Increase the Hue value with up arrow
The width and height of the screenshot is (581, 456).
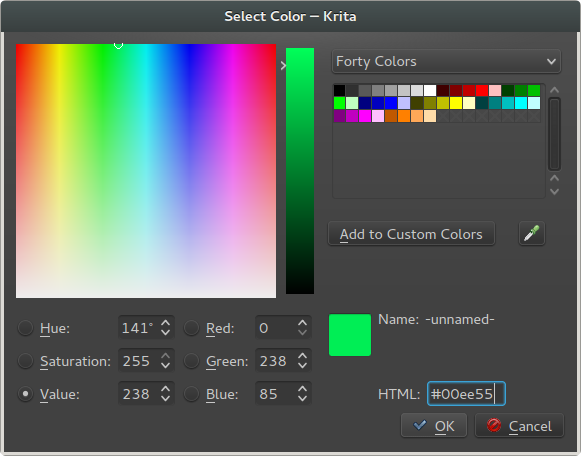[x=166, y=323]
